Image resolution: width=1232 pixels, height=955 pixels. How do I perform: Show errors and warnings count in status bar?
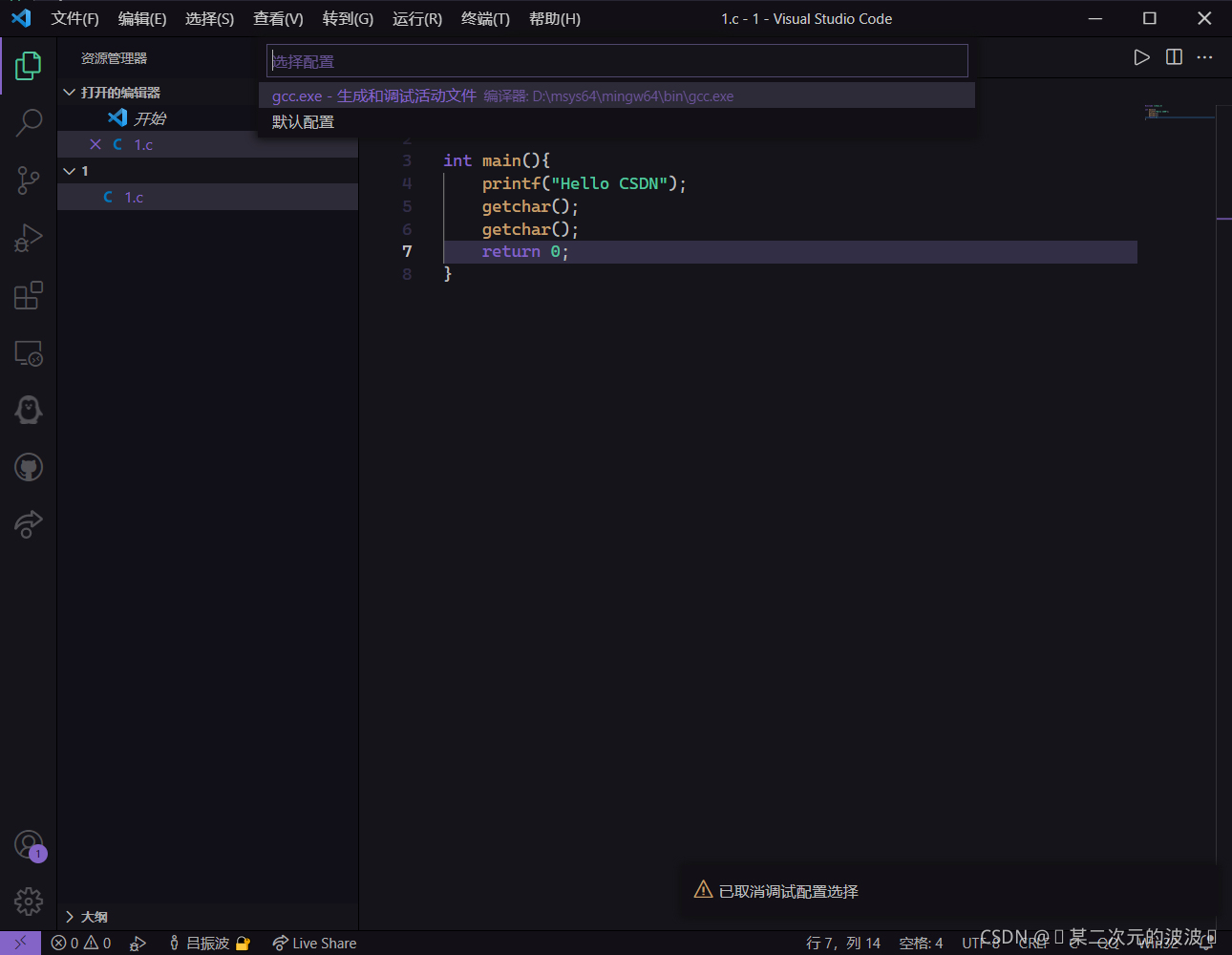point(81,944)
